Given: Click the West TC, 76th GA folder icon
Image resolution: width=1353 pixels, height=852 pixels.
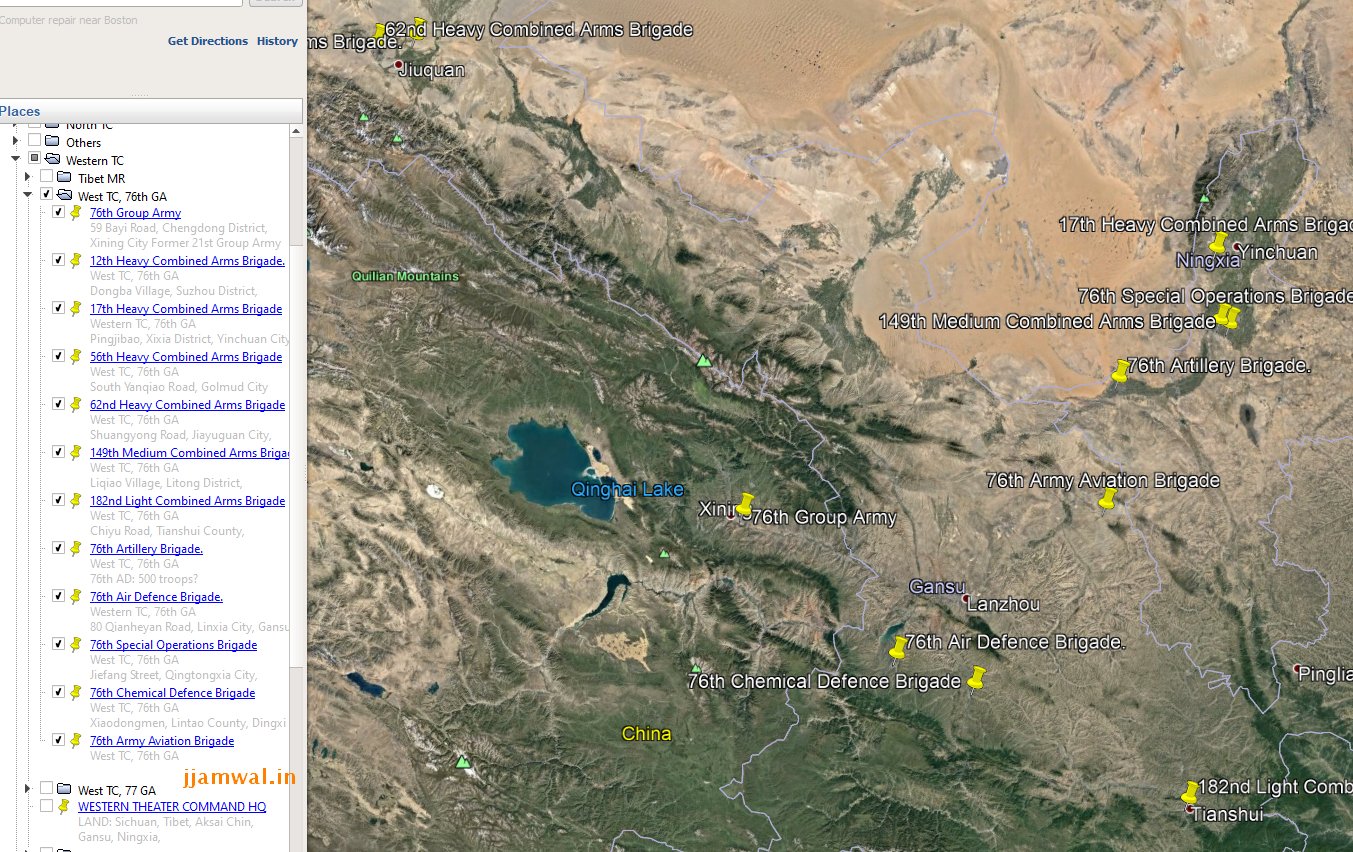Looking at the screenshot, I should point(64,196).
